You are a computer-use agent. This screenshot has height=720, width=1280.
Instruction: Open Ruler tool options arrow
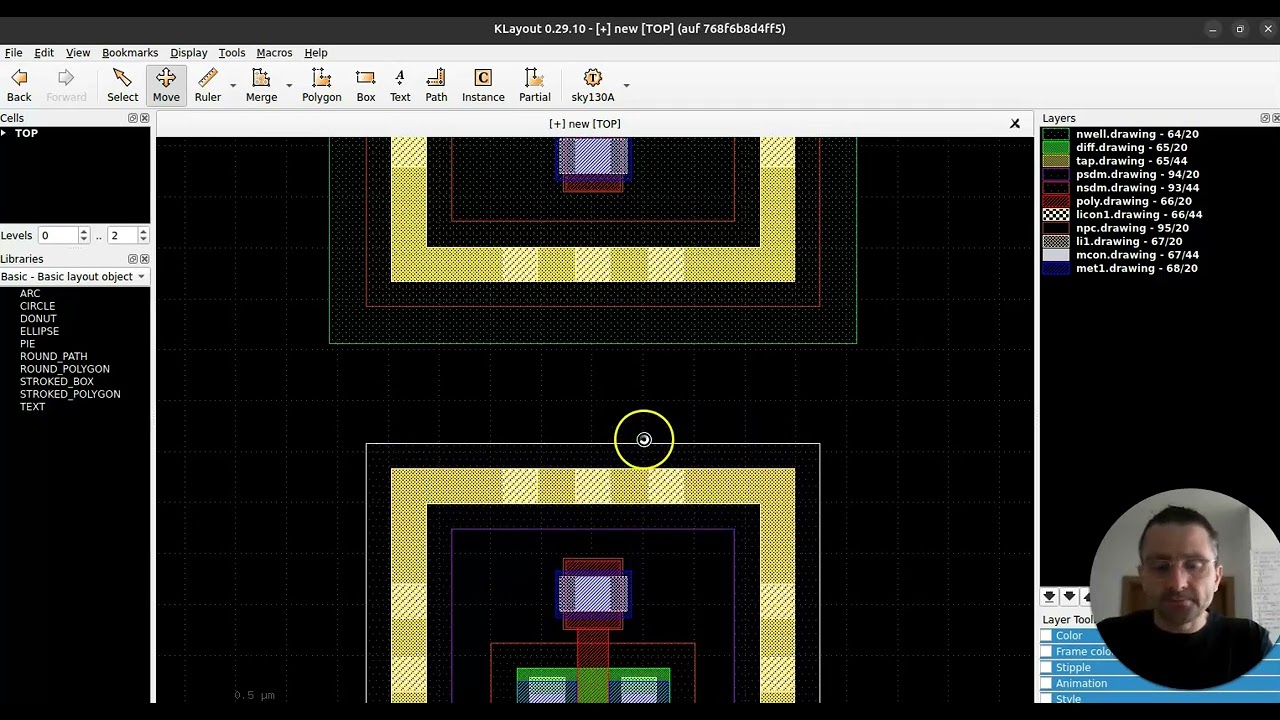click(232, 86)
